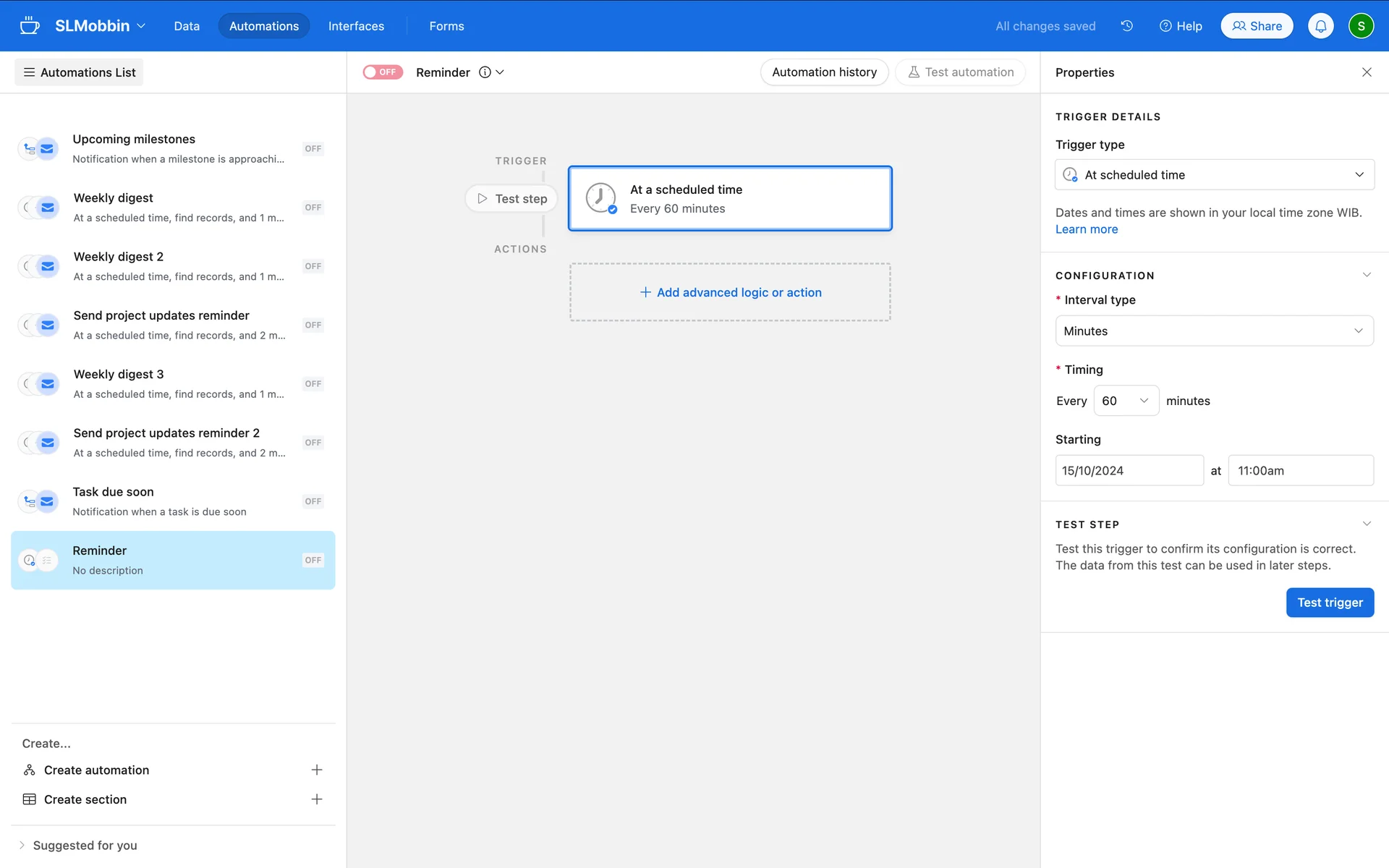Viewport: 1389px width, 868px height.
Task: Close the Properties panel
Action: [x=1367, y=72]
